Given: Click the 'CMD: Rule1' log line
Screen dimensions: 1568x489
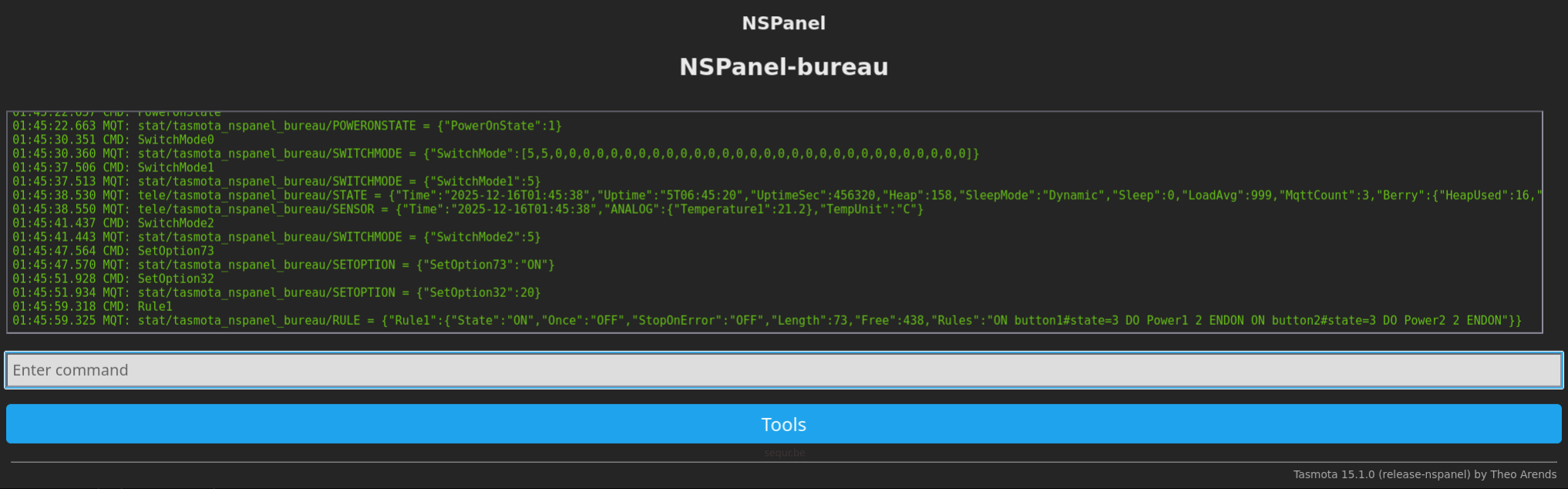Looking at the screenshot, I should point(93,306).
